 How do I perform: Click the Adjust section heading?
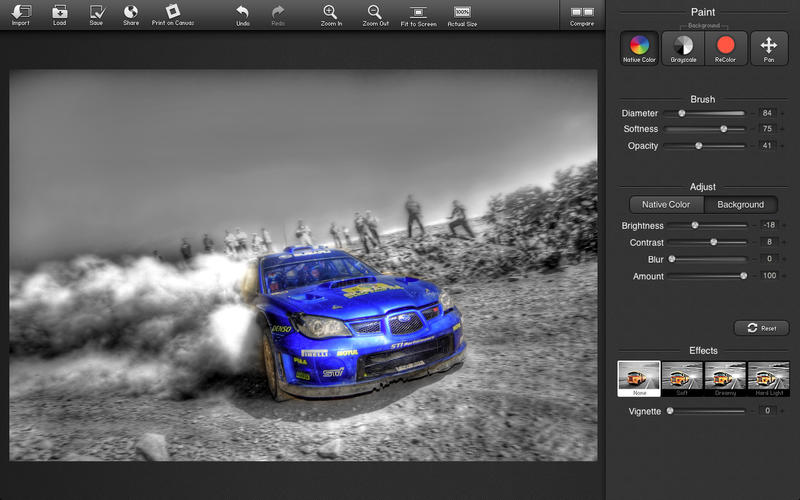(703, 187)
